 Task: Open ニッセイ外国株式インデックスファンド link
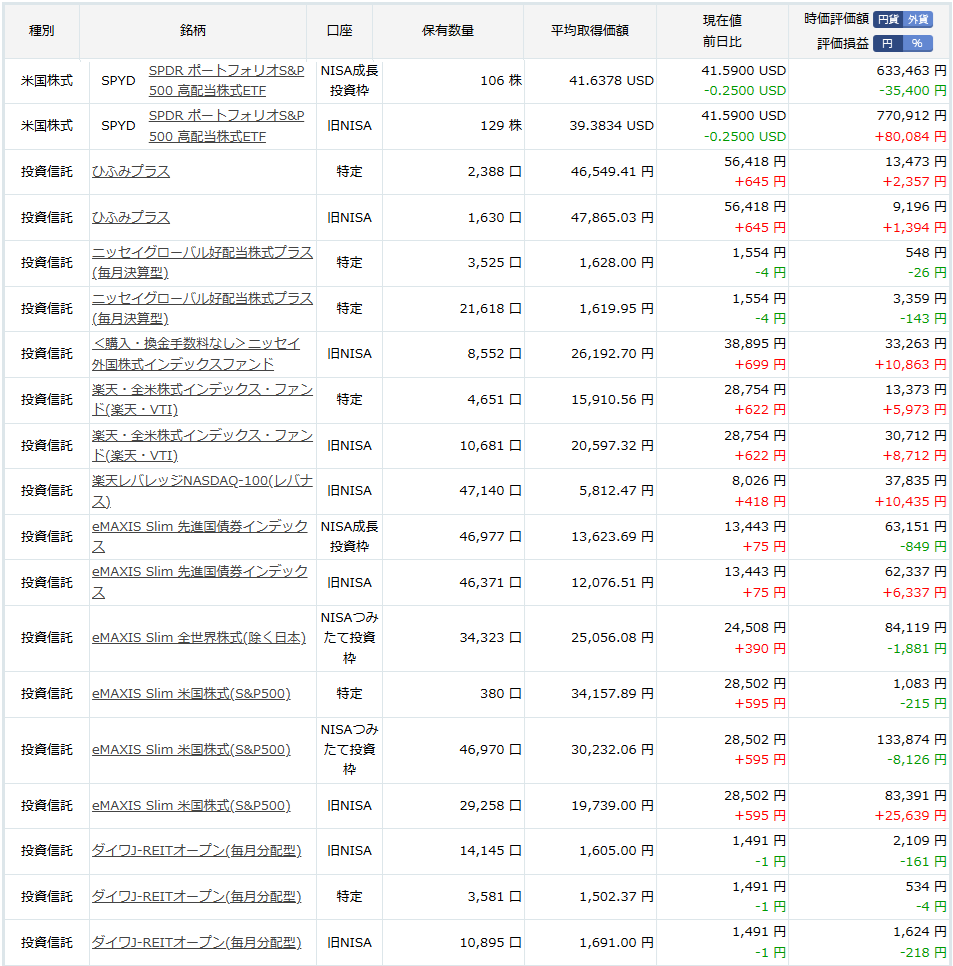point(196,354)
